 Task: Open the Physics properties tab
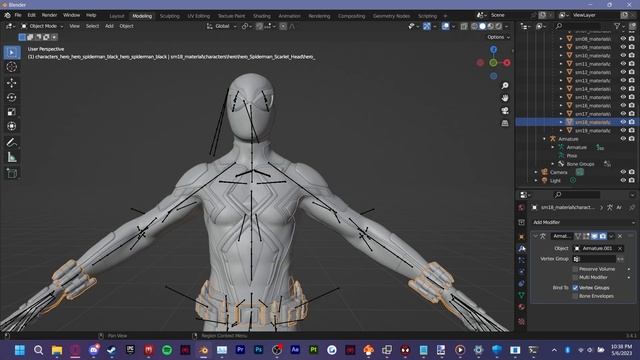pyautogui.click(x=522, y=271)
